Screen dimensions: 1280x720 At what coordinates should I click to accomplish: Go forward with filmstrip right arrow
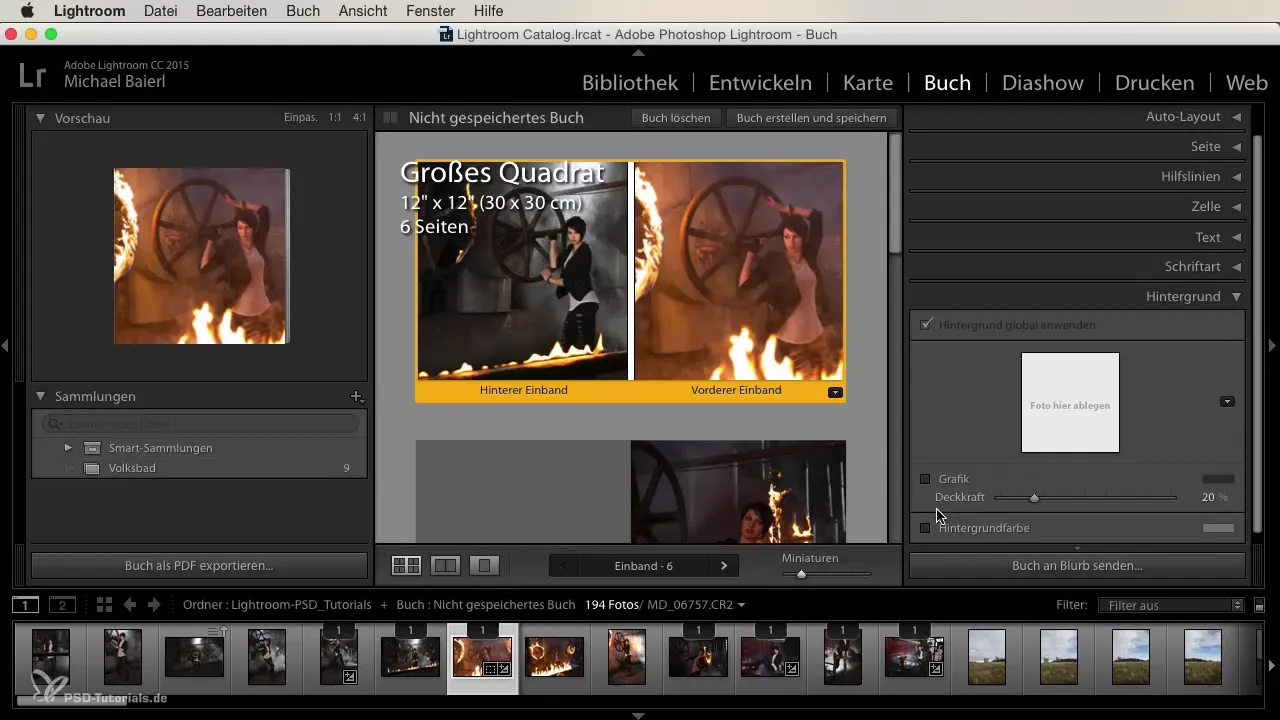pyautogui.click(x=154, y=605)
